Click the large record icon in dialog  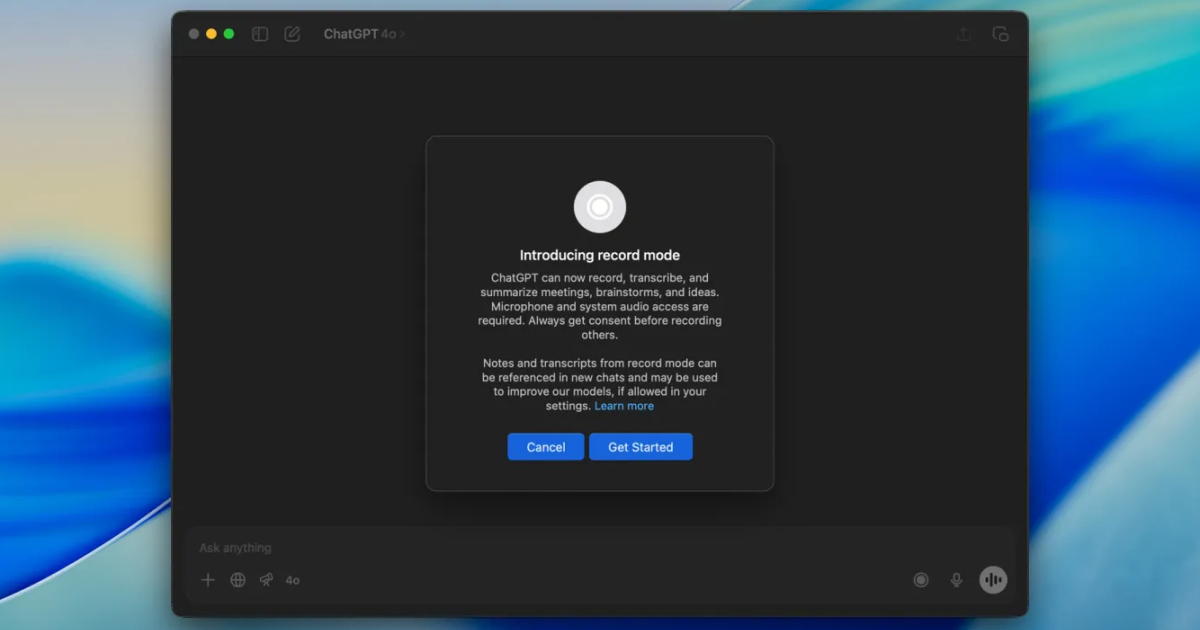coord(600,207)
